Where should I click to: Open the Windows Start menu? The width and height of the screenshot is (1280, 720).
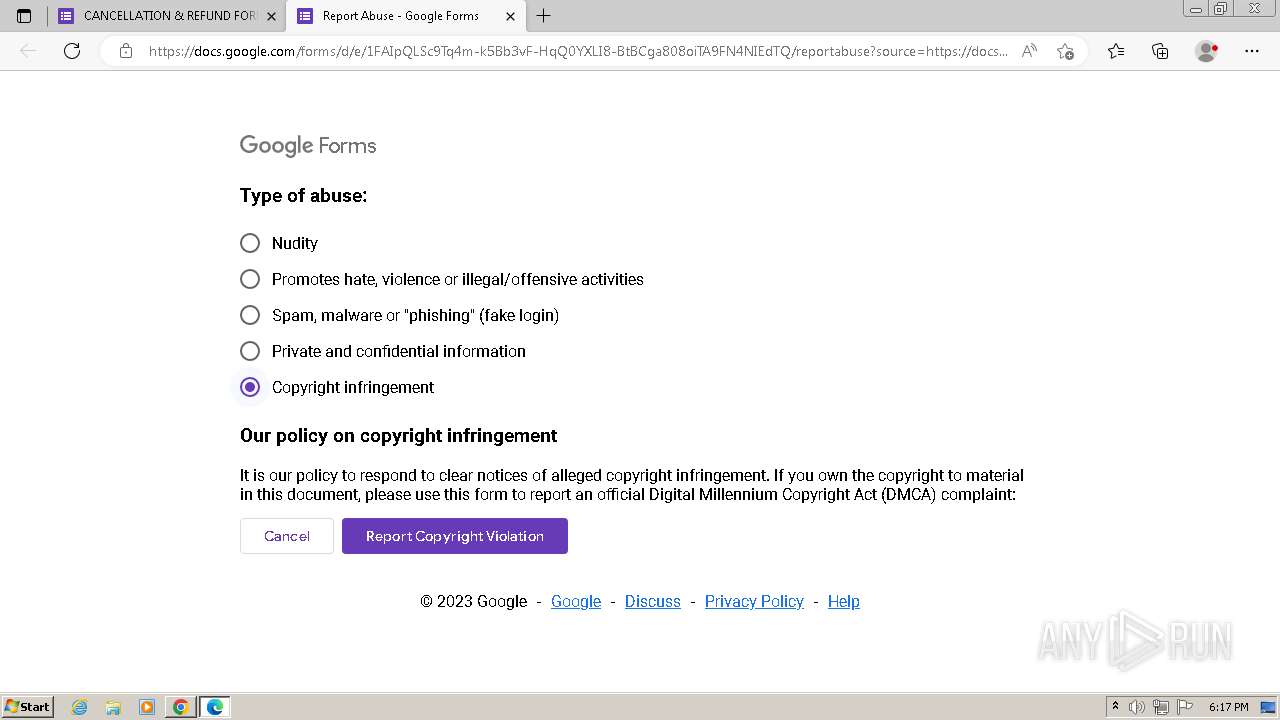[28, 707]
